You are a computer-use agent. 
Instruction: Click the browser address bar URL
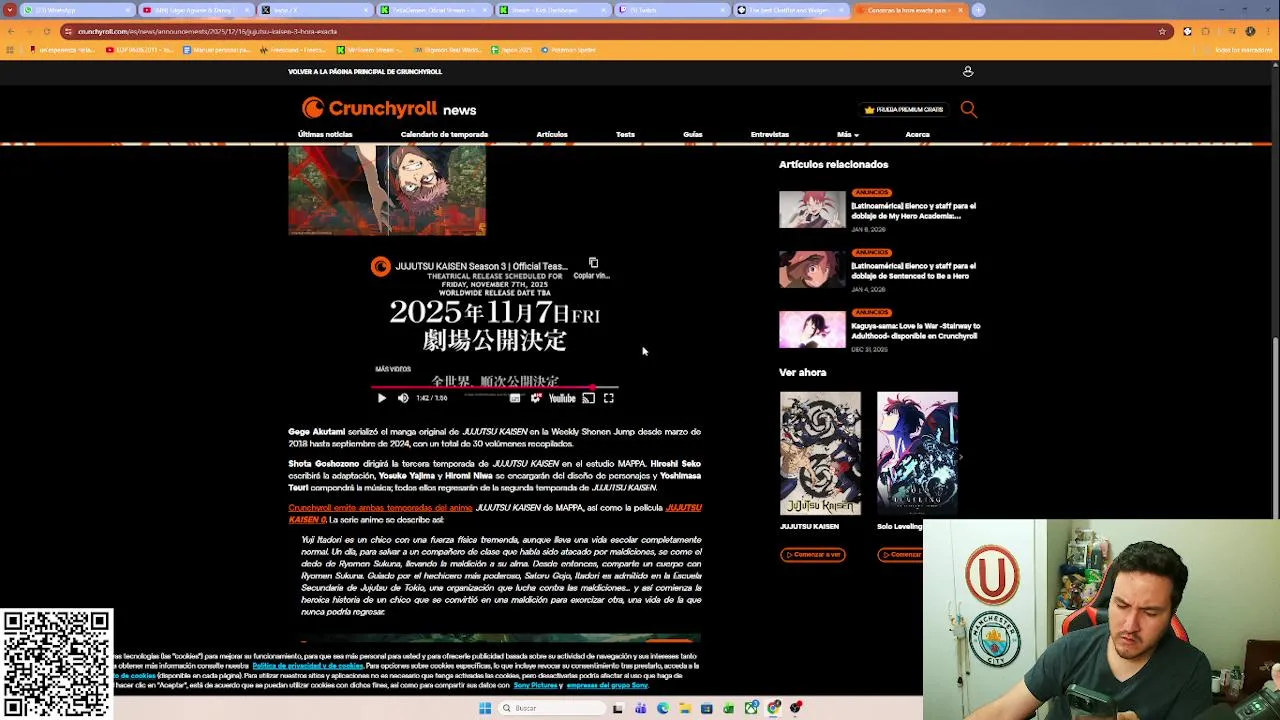[x=208, y=31]
